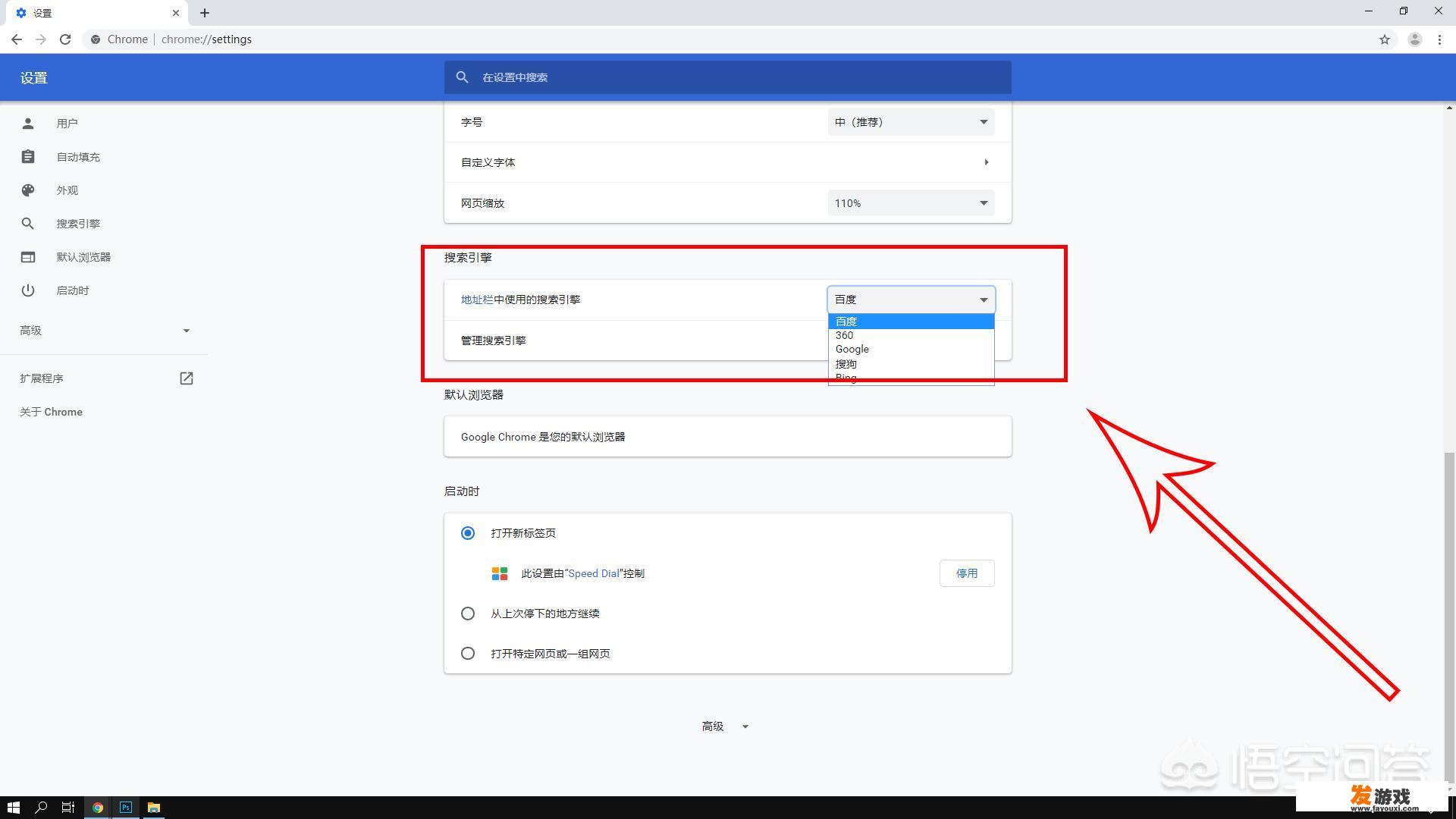Image resolution: width=1456 pixels, height=819 pixels.
Task: Open the 地址栏 link
Action: pyautogui.click(x=477, y=300)
